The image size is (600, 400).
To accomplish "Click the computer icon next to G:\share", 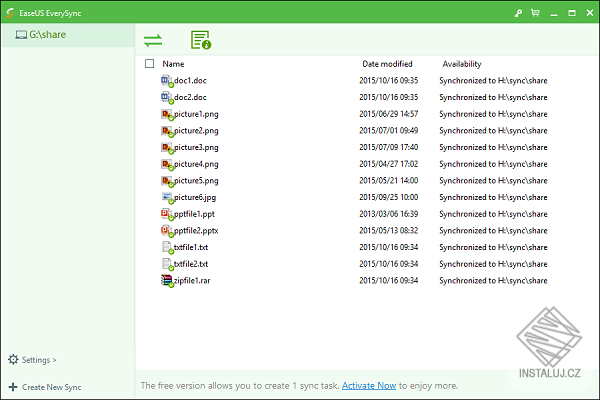I will point(21,35).
